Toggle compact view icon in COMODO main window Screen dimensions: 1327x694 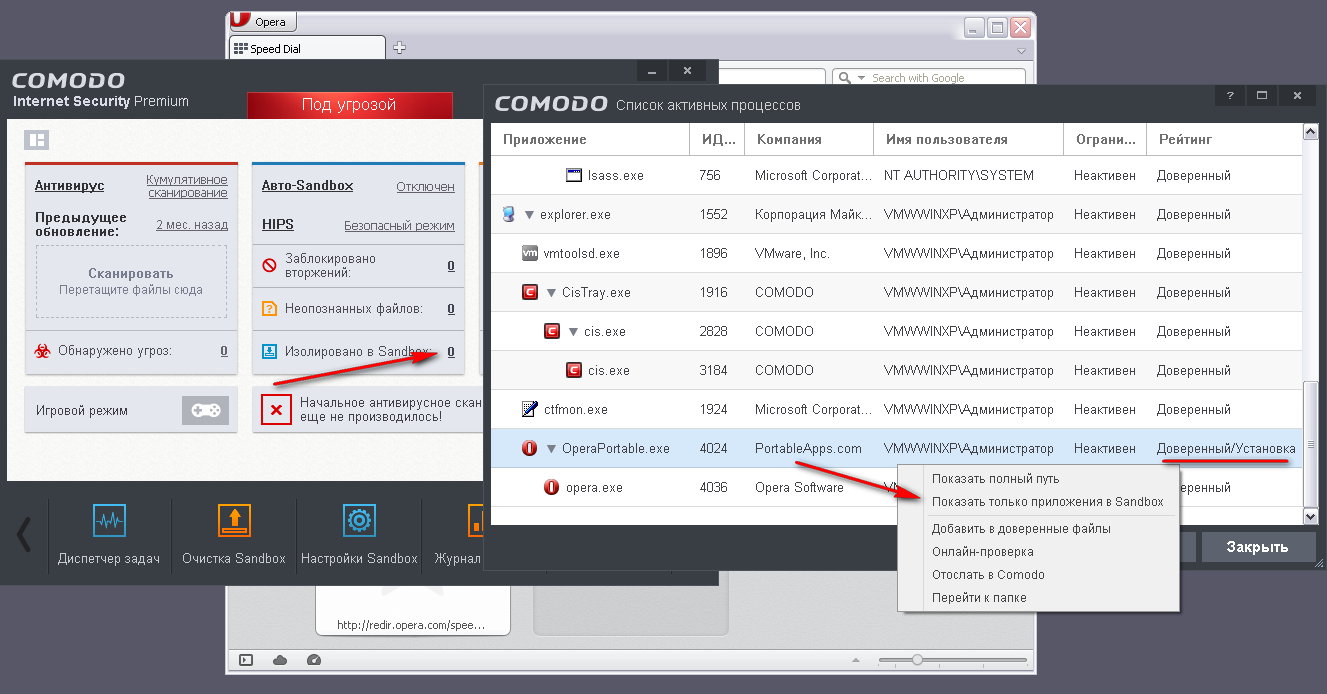click(37, 140)
